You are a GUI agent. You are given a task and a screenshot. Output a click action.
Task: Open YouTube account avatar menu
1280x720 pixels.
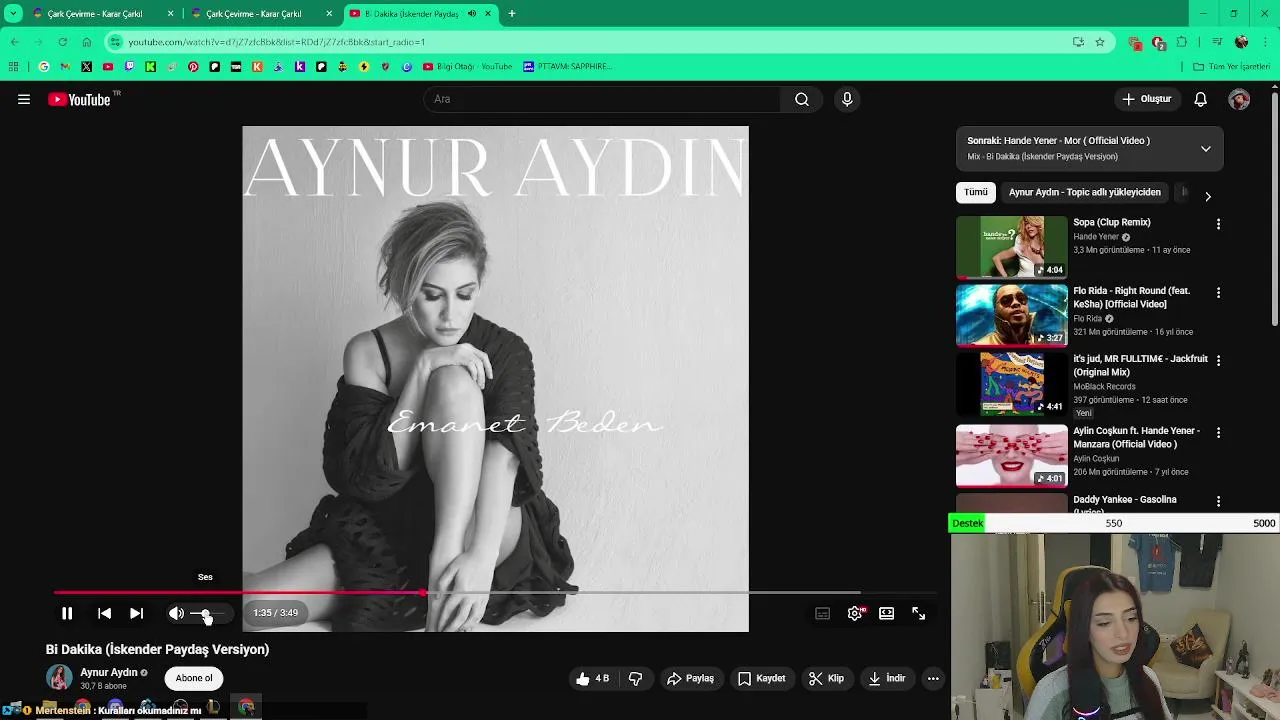coord(1239,99)
